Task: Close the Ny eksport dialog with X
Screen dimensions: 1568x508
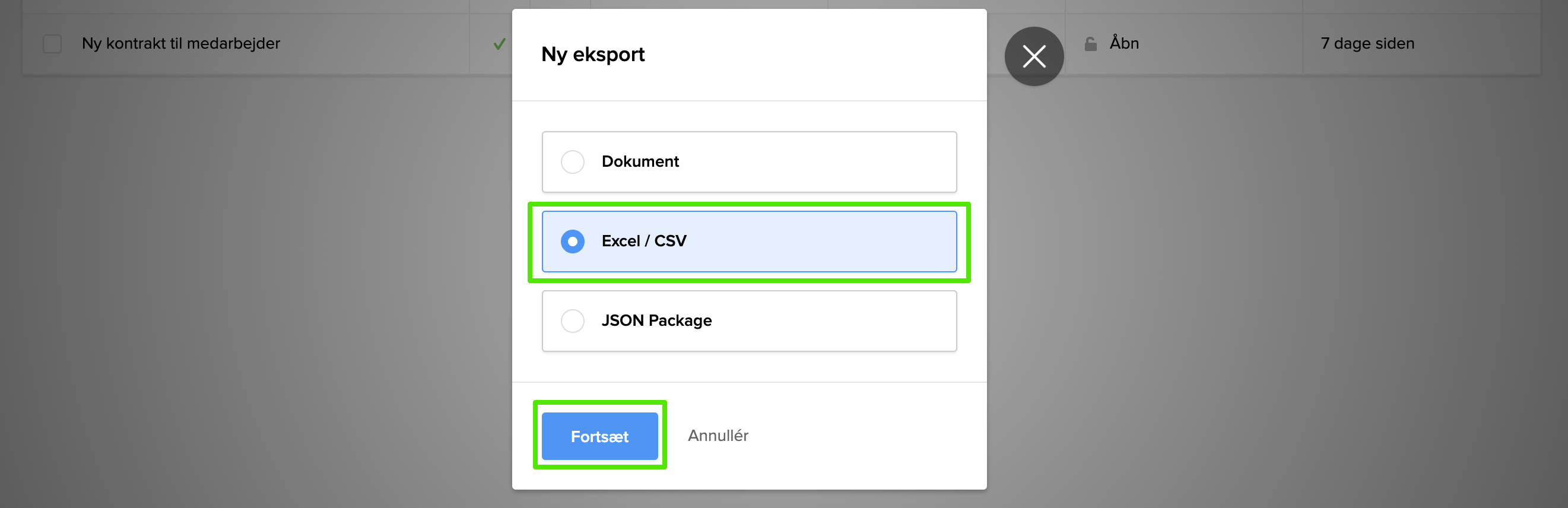Action: pos(1034,56)
